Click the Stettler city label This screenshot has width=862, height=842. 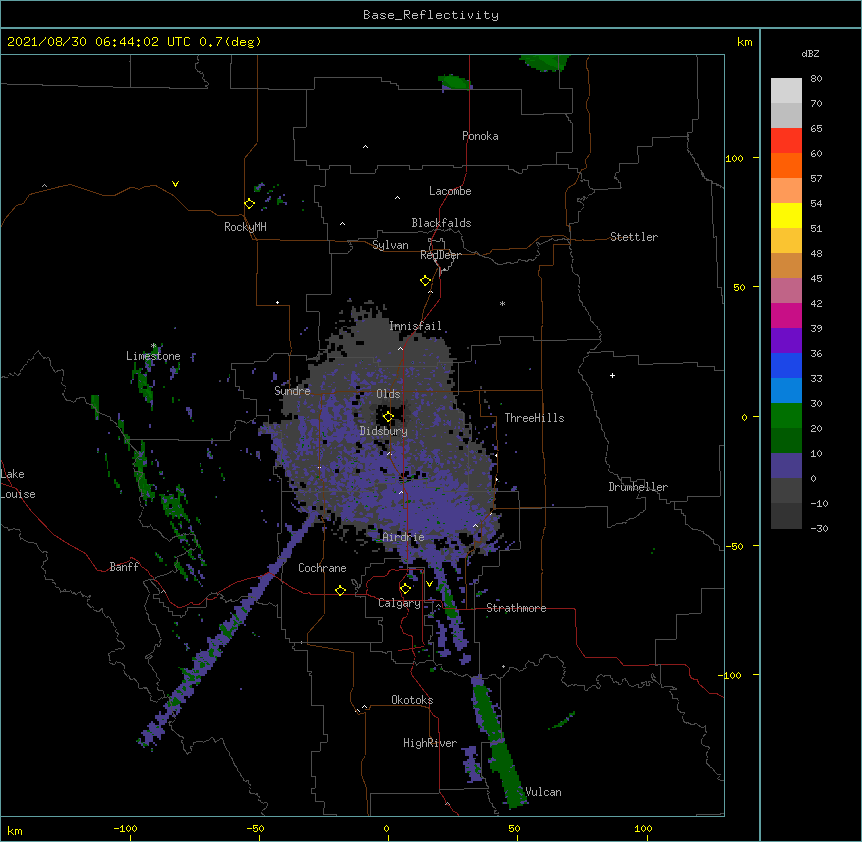coord(634,237)
